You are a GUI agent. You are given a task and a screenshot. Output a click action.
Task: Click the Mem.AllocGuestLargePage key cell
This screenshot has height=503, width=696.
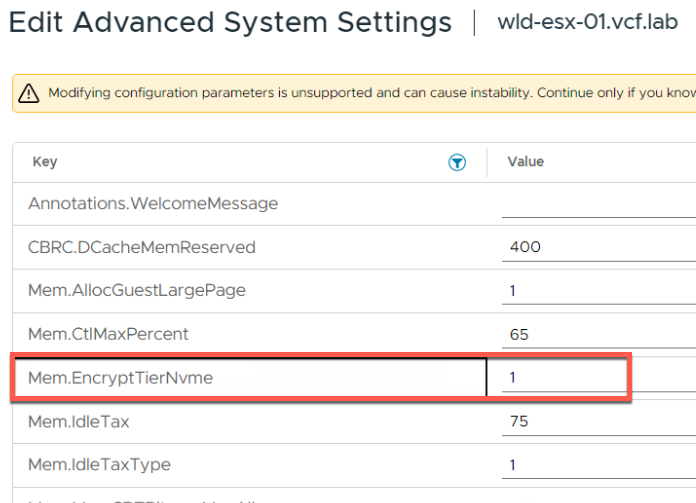pos(137,291)
